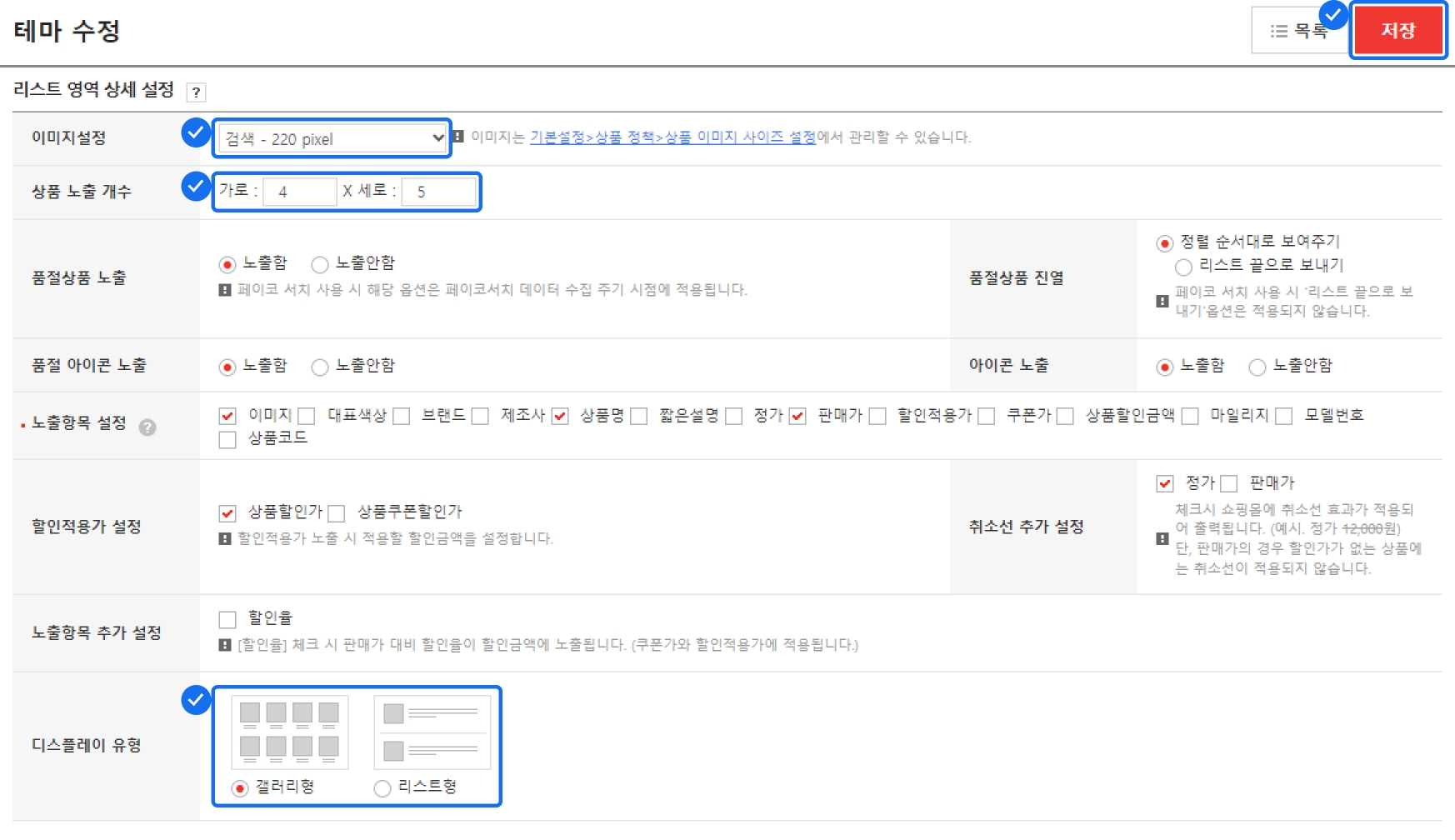
Task: Click the blue check badge beside 상품 노출 개수
Action: pyautogui.click(x=195, y=186)
